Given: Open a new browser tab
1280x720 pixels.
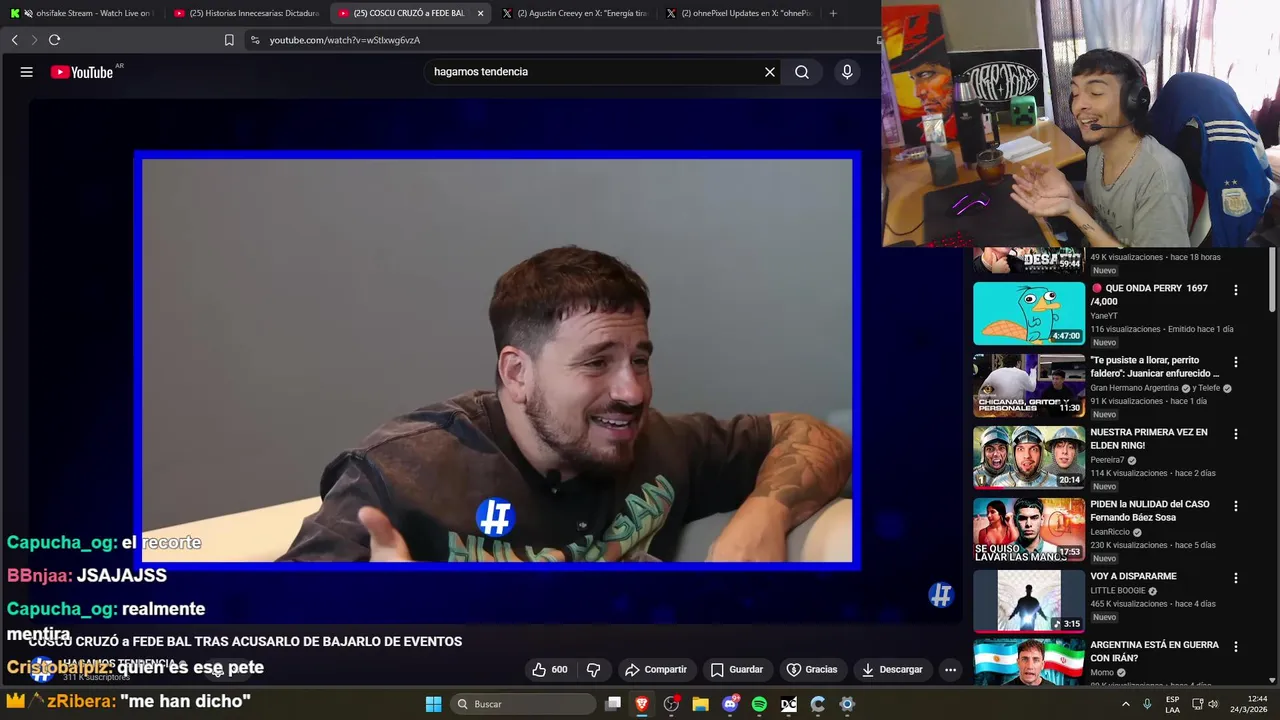Looking at the screenshot, I should (833, 13).
